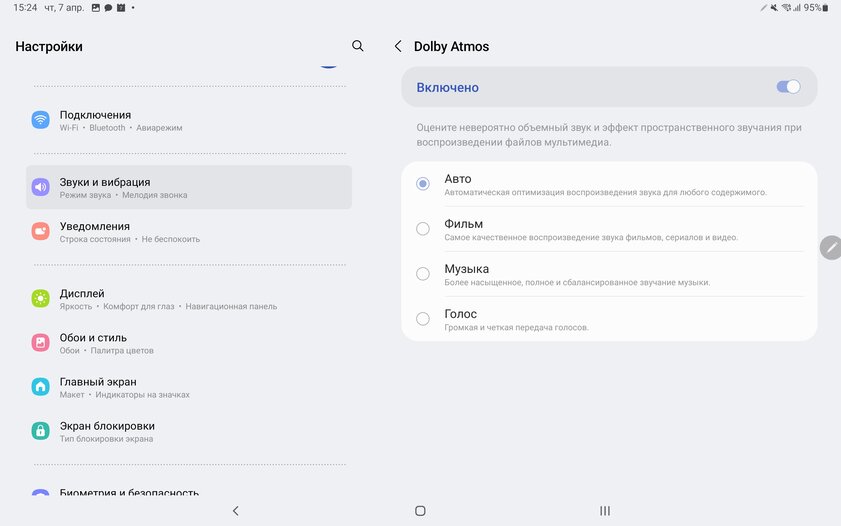Select the Музыка radio button
841x526 pixels.
point(423,274)
